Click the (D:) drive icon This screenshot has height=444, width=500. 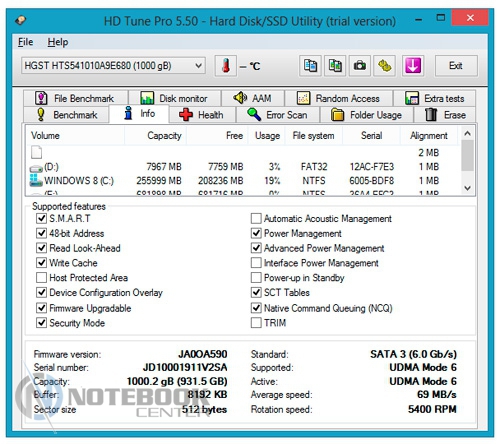click(36, 168)
